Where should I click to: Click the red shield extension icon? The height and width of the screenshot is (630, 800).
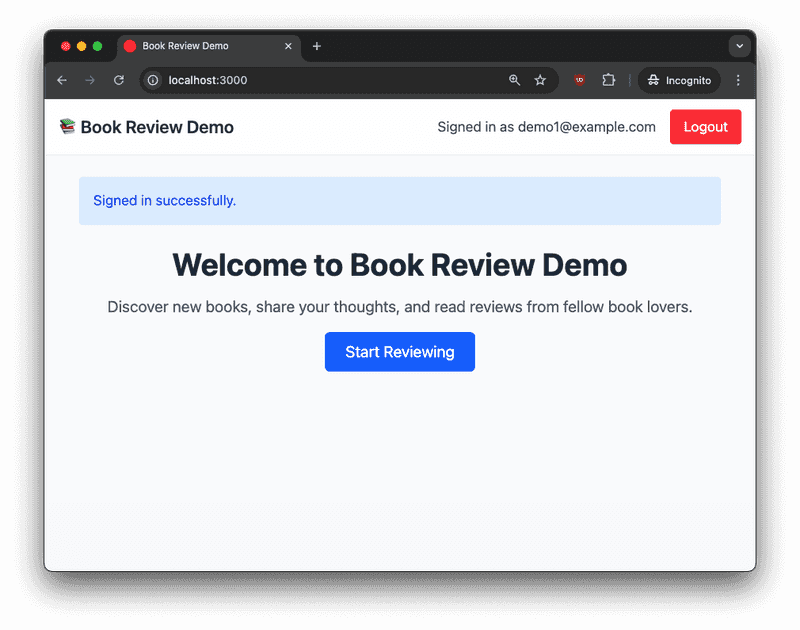pyautogui.click(x=579, y=80)
